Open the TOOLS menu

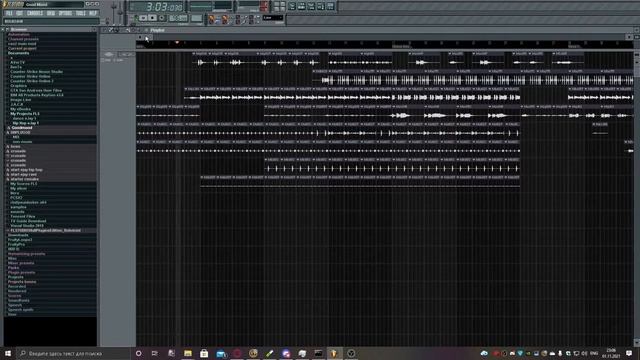pyautogui.click(x=80, y=13)
